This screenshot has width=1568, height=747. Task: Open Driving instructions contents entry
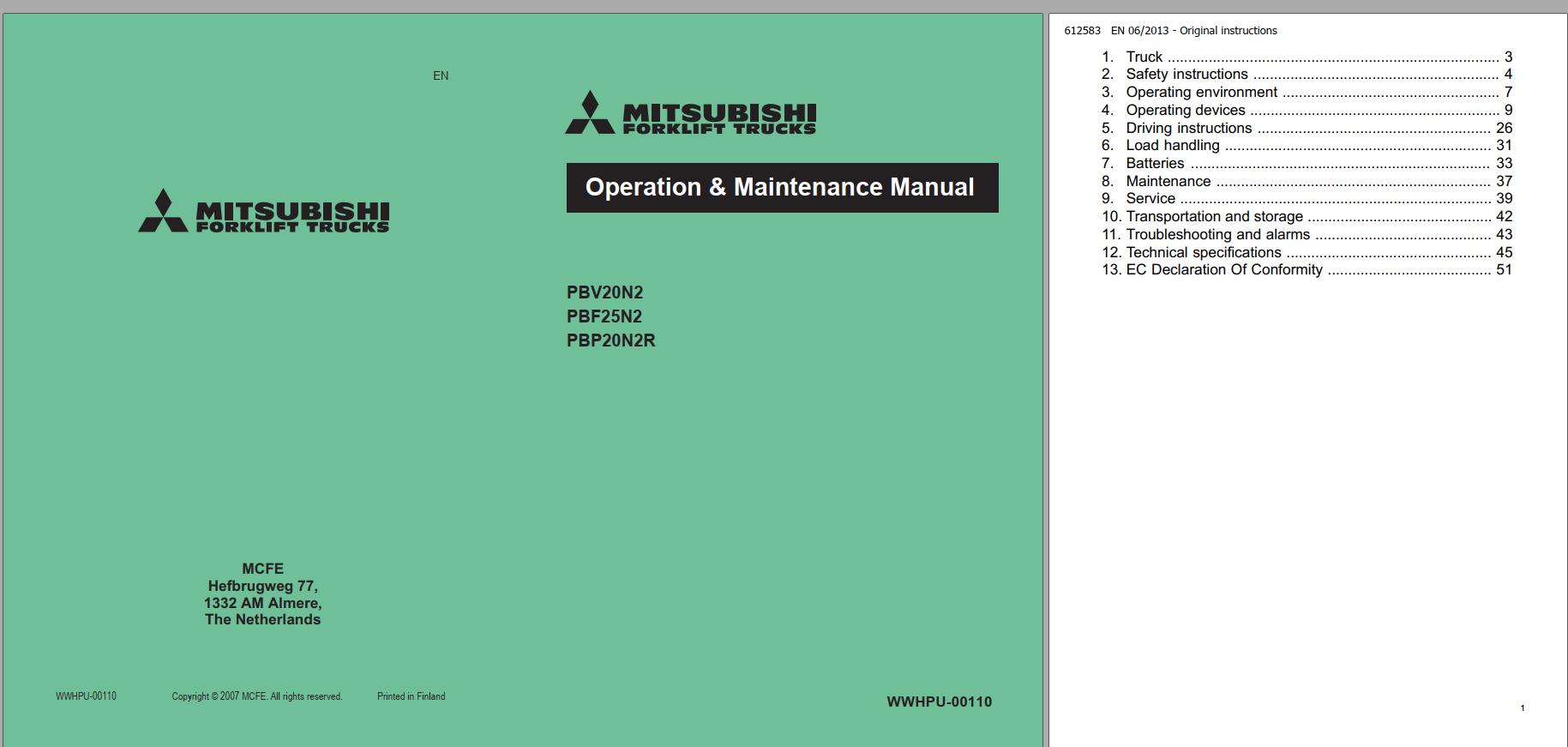click(1307, 128)
